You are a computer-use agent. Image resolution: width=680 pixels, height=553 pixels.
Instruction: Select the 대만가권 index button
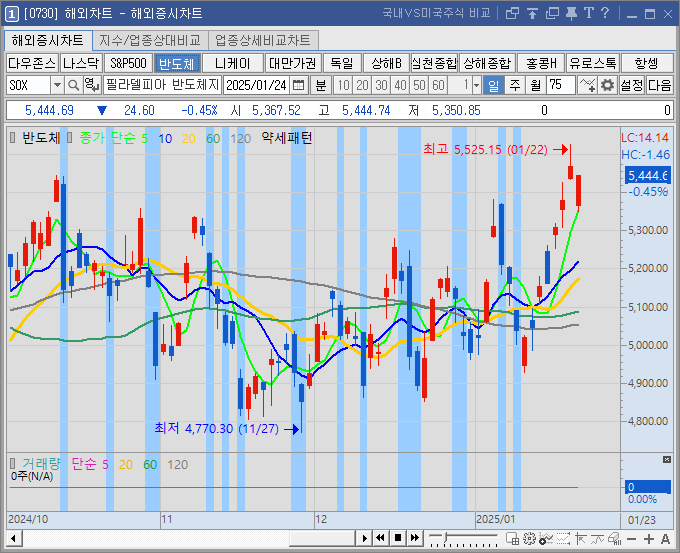point(293,63)
